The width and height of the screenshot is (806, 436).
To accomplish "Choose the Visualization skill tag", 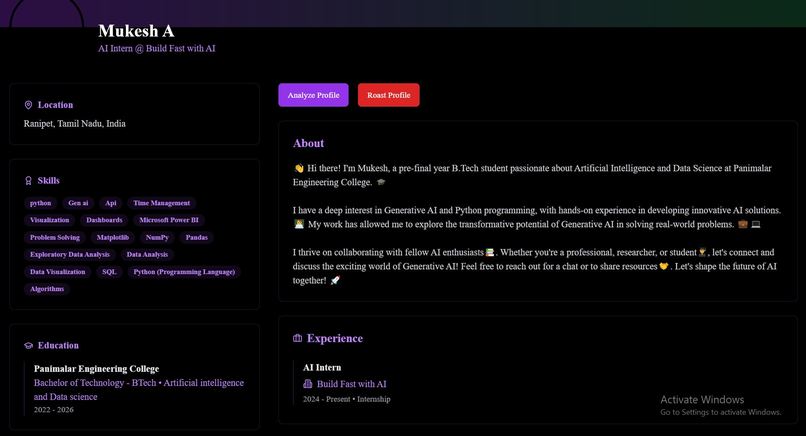I will point(49,220).
